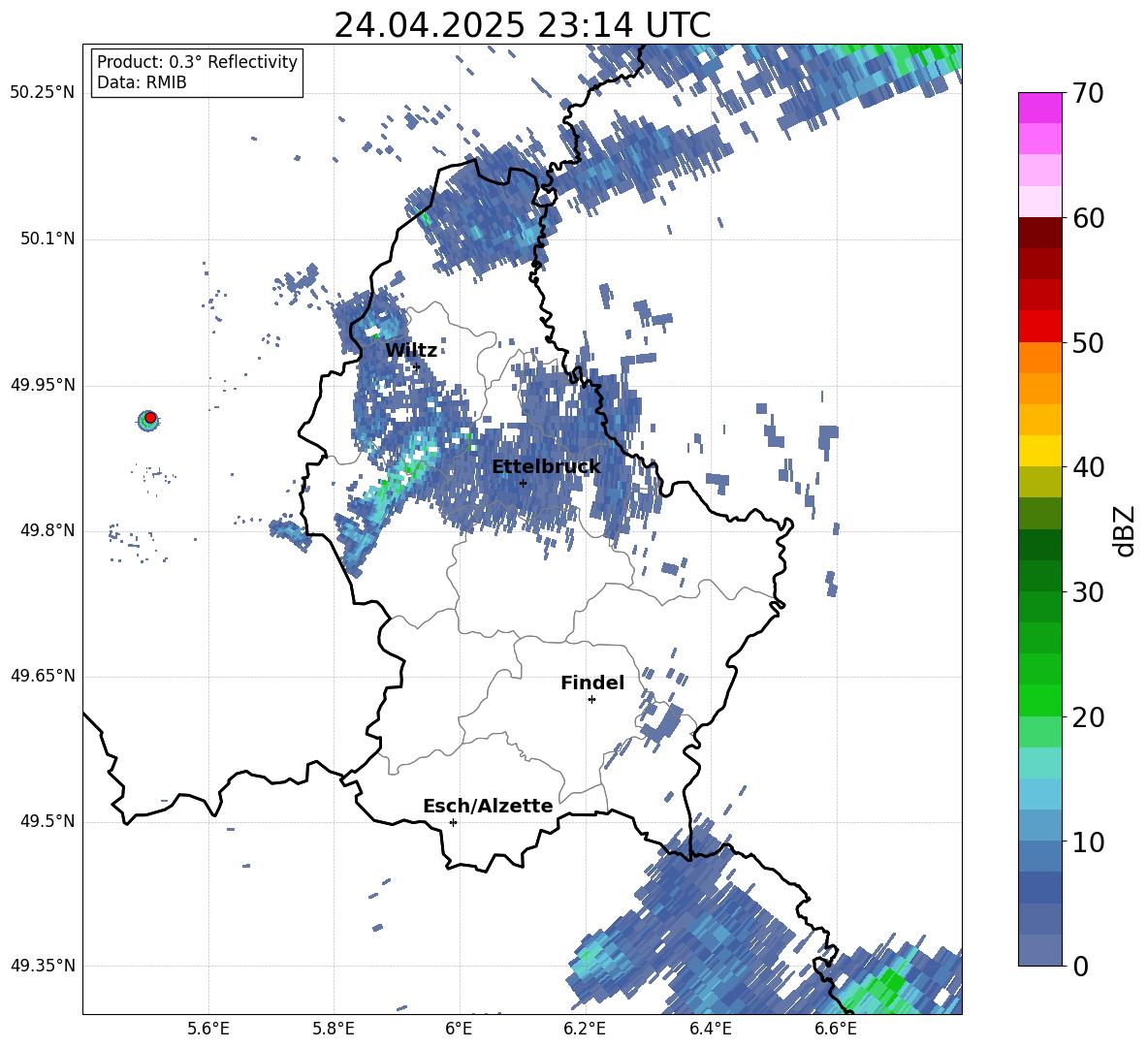The height and width of the screenshot is (1048, 1148).
Task: Click the Wiltz city label
Action: pos(411,350)
